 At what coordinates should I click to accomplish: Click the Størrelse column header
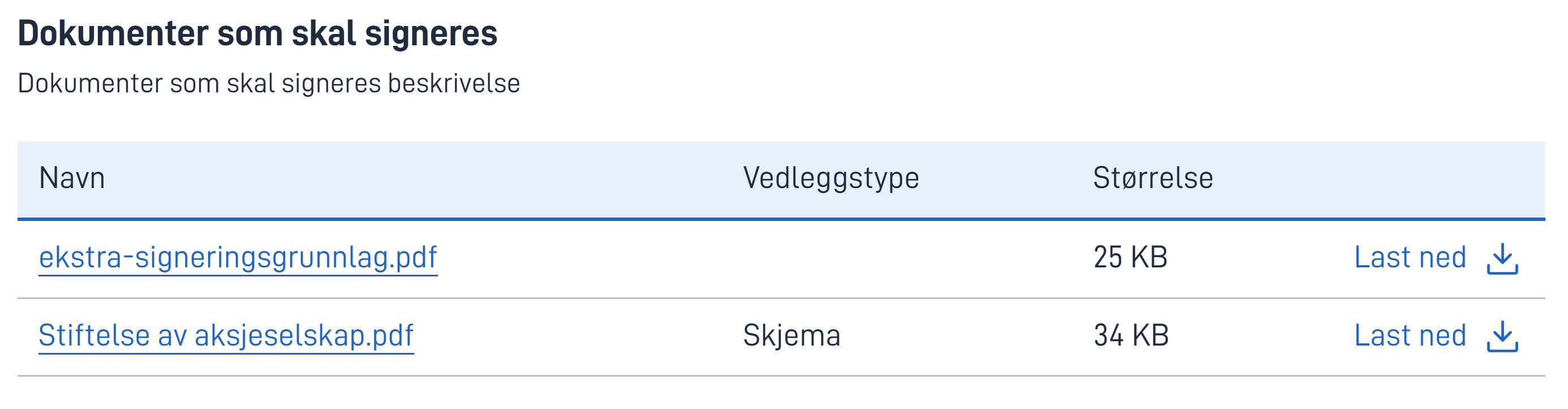[x=1152, y=178]
